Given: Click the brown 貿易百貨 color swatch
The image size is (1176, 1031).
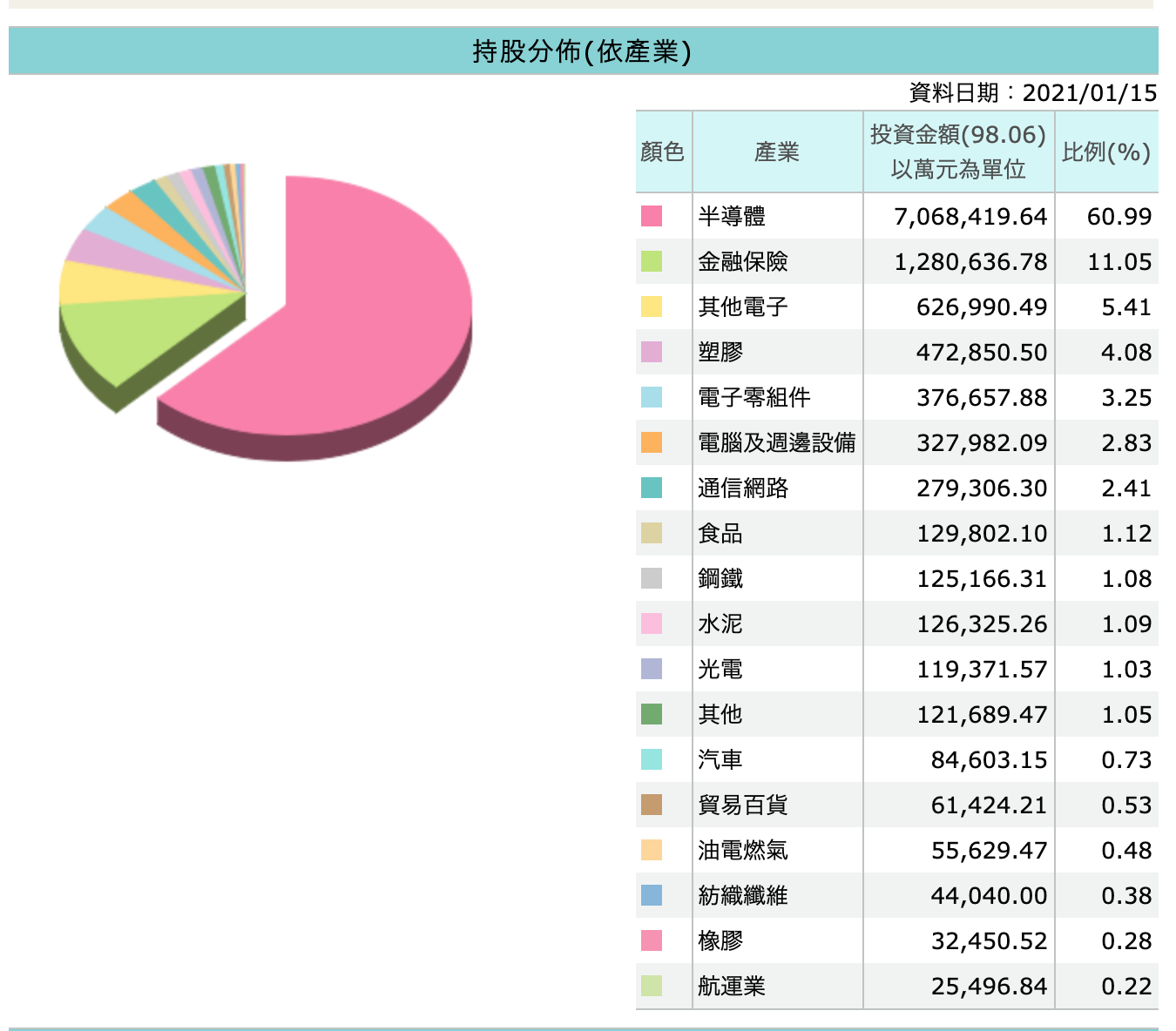Looking at the screenshot, I should 651,805.
